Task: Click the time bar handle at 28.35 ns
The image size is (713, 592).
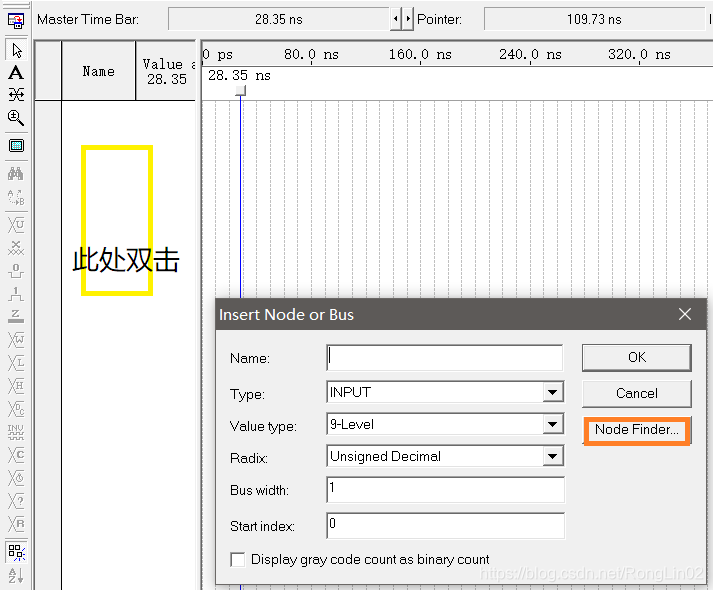Action: coord(241,91)
